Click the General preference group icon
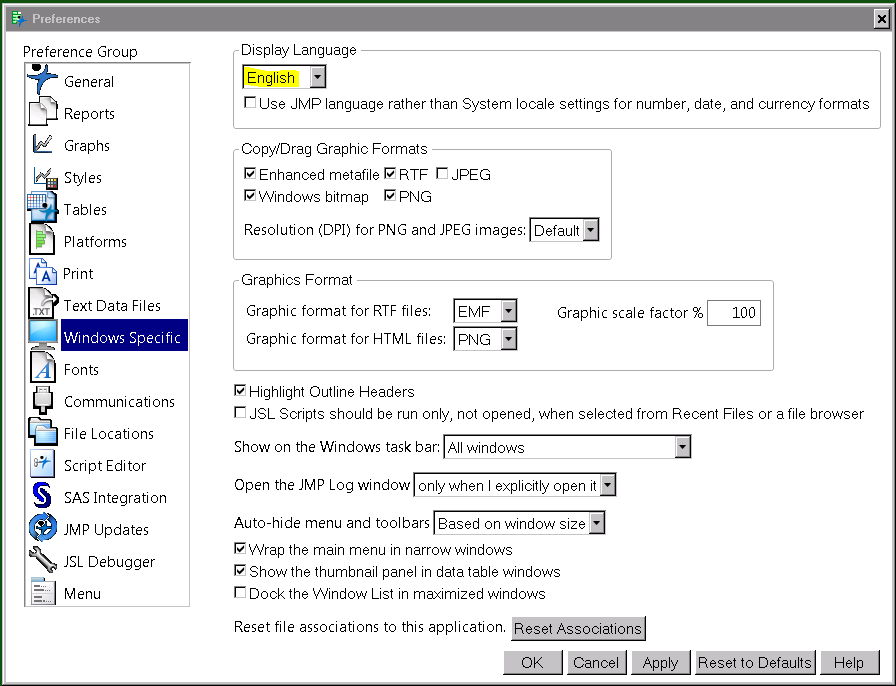 click(42, 79)
